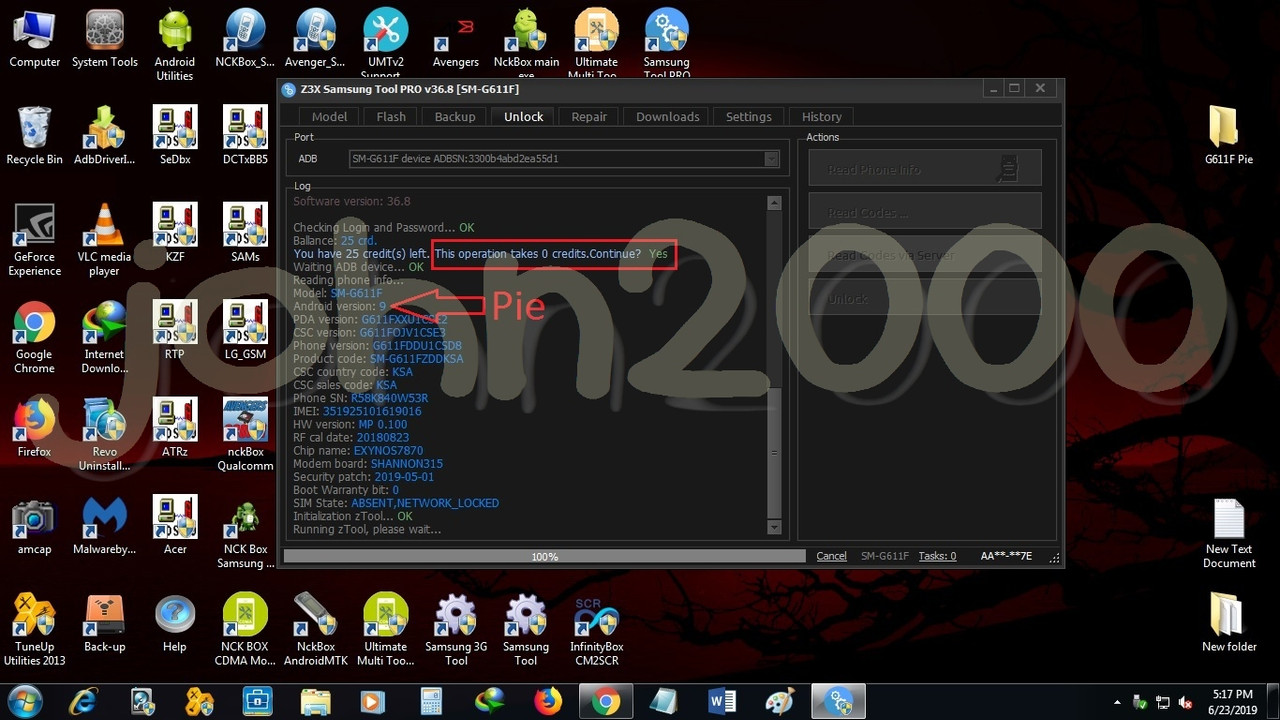Launch the VLC media player shortcut
The height and width of the screenshot is (720, 1280).
[104, 240]
